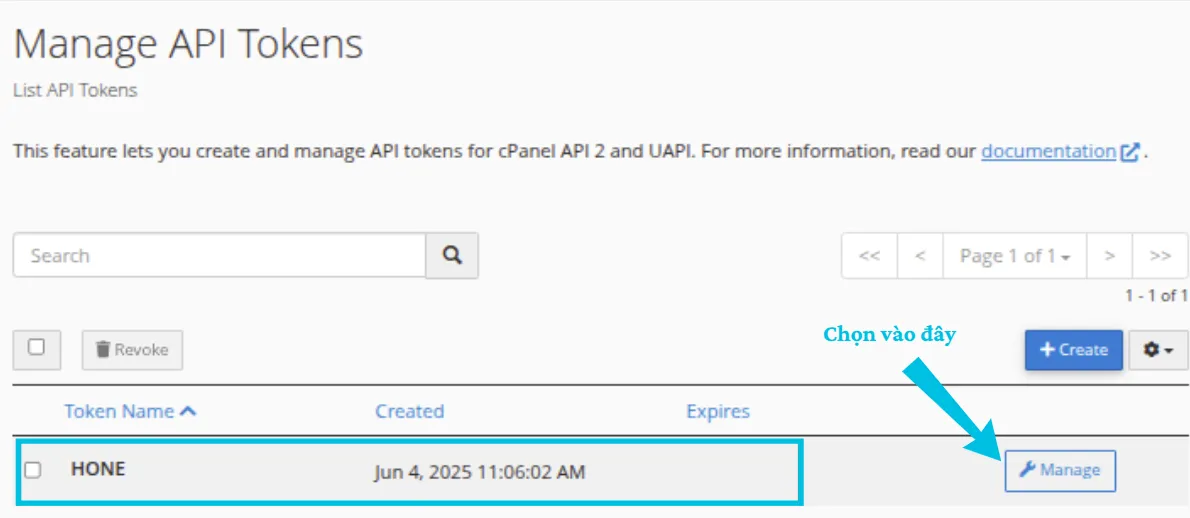
Task: Click the documentation external link icon
Action: tap(1130, 152)
